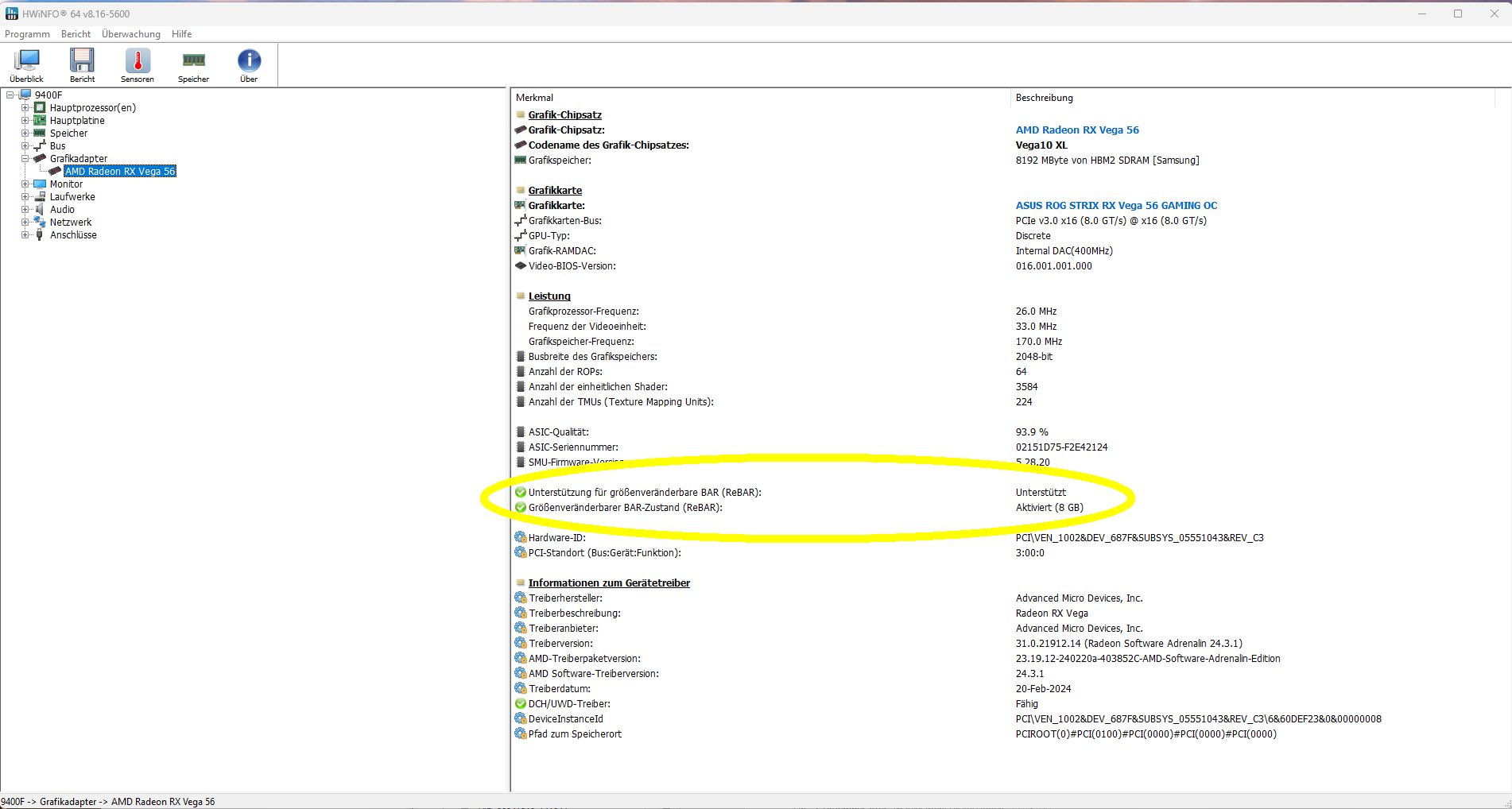1512x809 pixels.
Task: Collapse the 9400F root tree node
Action: pos(10,95)
